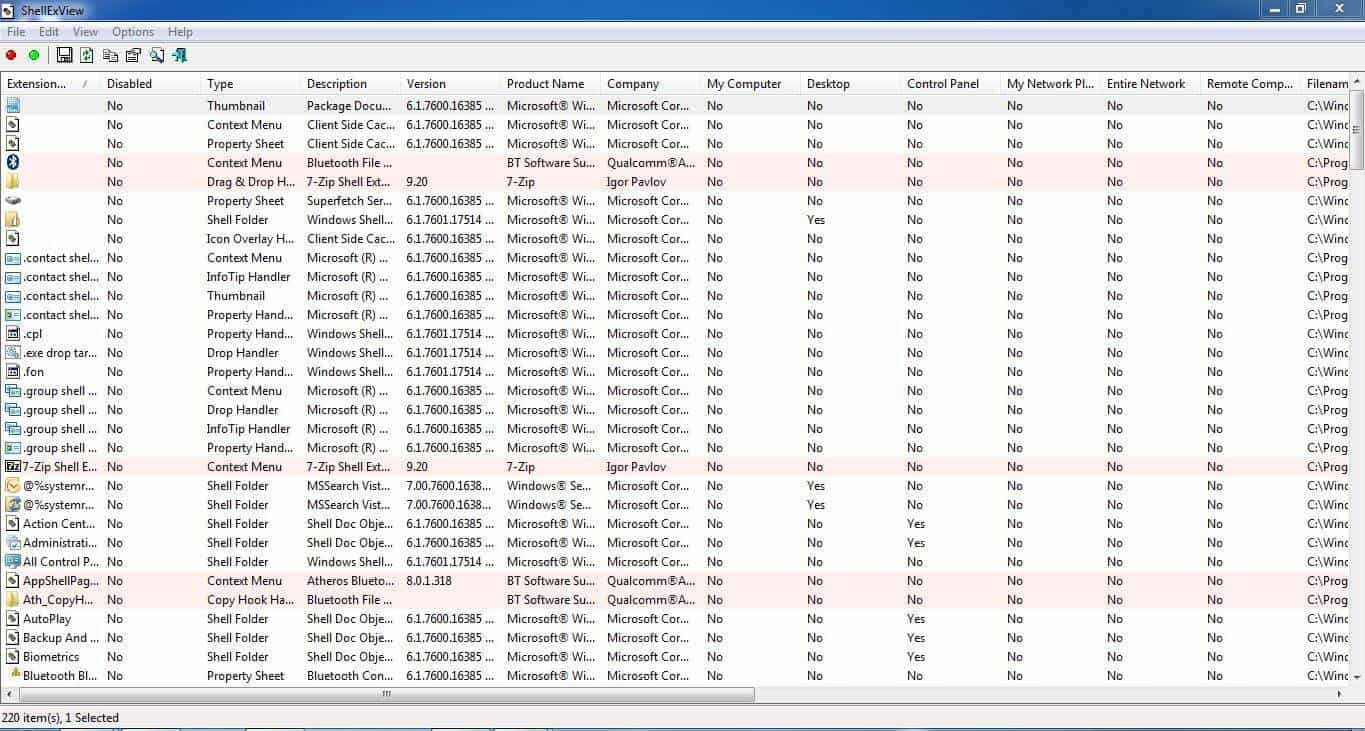Click the red Disable Selected Items icon
This screenshot has height=731, width=1365.
tap(11, 56)
